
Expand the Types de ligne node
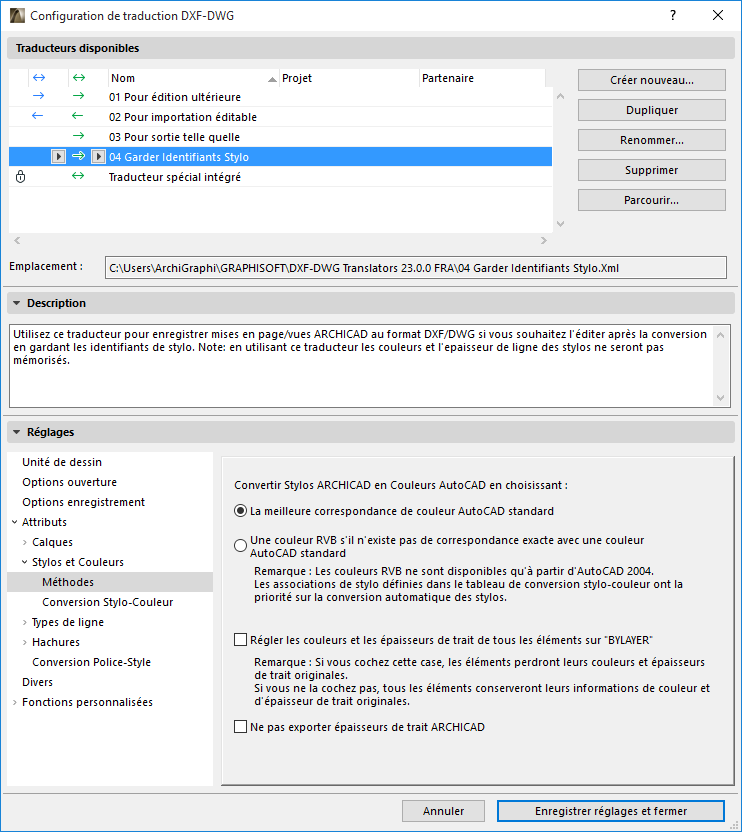tap(24, 622)
